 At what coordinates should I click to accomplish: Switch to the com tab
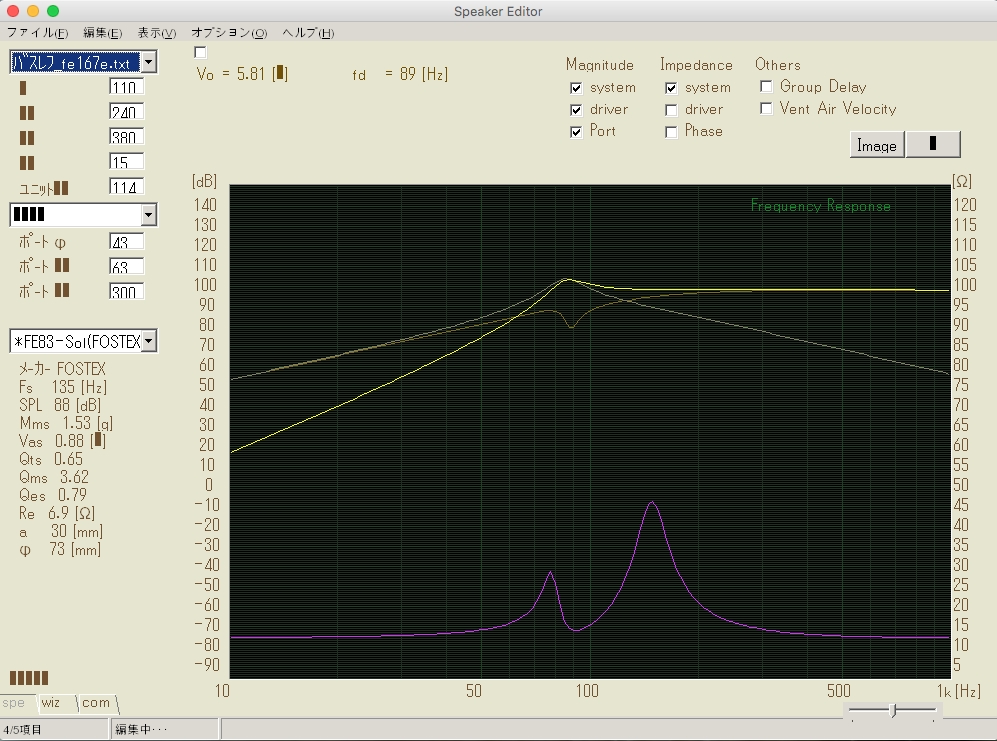pos(96,703)
